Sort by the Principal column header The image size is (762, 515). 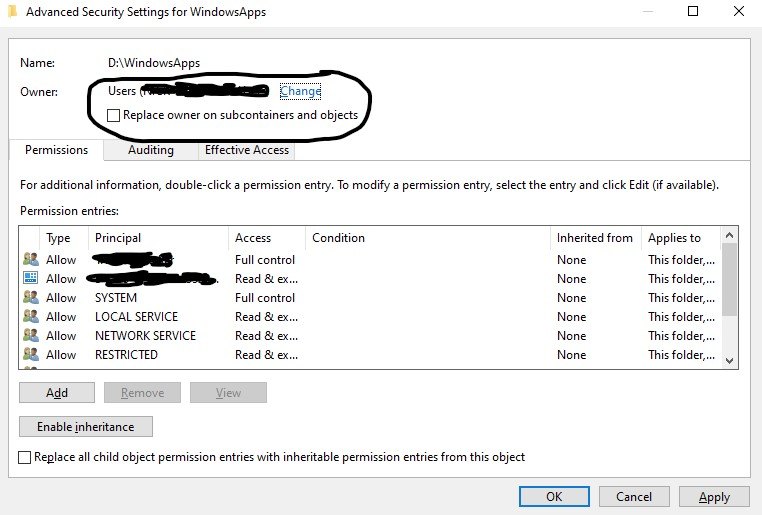158,238
